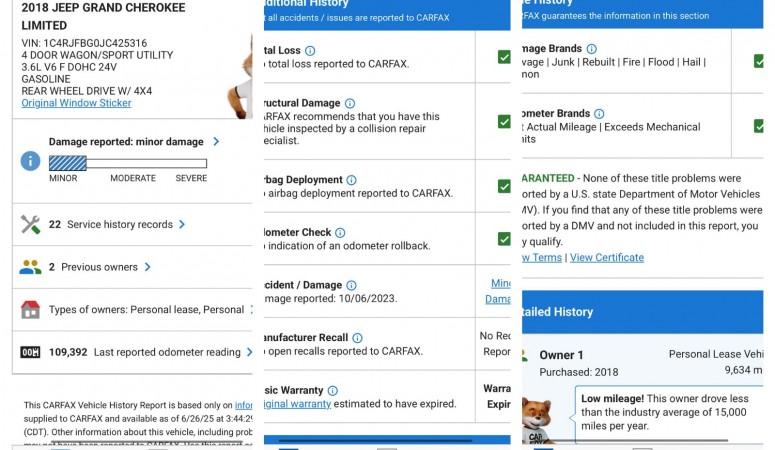Select the Detailed History section header

tap(560, 312)
